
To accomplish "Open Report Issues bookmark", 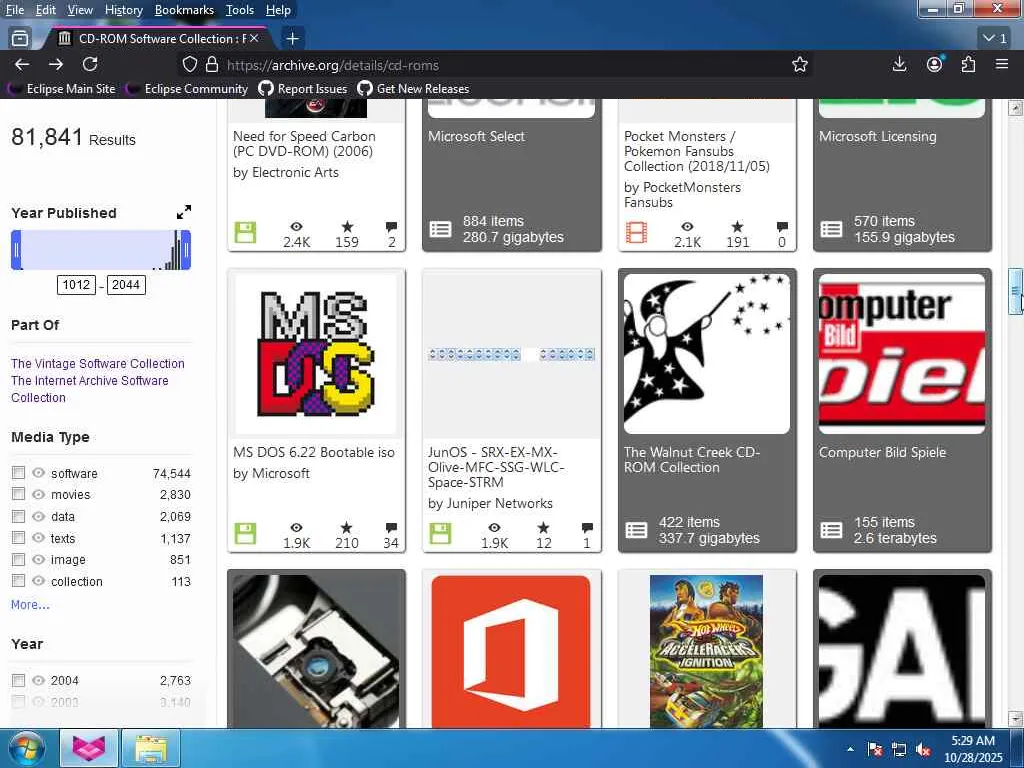I will [303, 89].
